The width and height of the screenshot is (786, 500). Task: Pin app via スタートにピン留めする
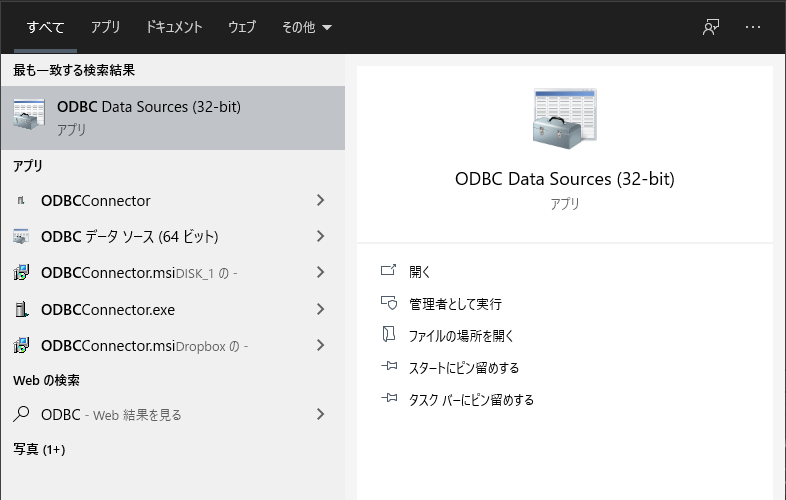coord(464,367)
